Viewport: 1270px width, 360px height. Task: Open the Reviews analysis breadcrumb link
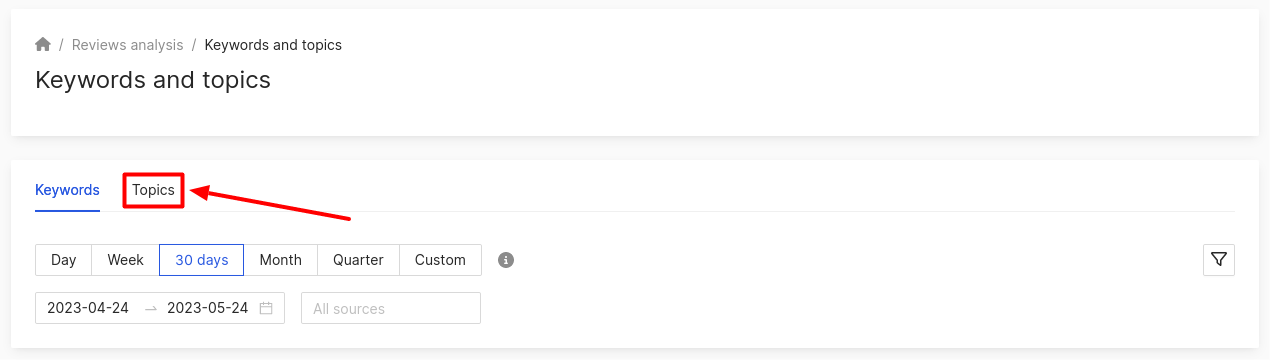tap(128, 45)
